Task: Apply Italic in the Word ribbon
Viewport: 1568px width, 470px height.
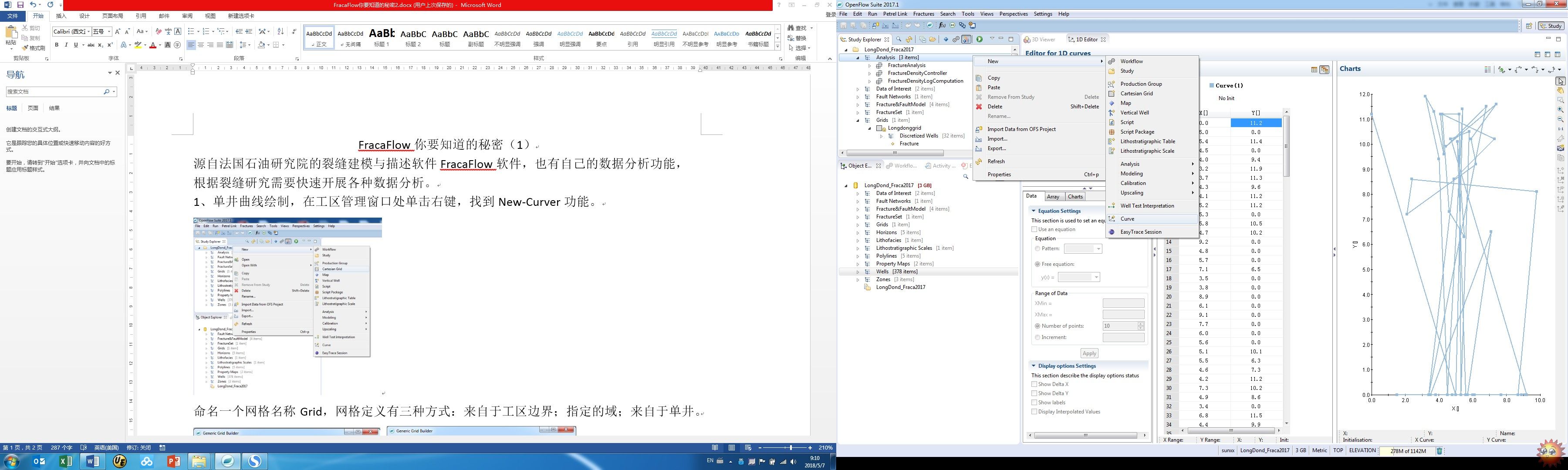Action: [66, 45]
